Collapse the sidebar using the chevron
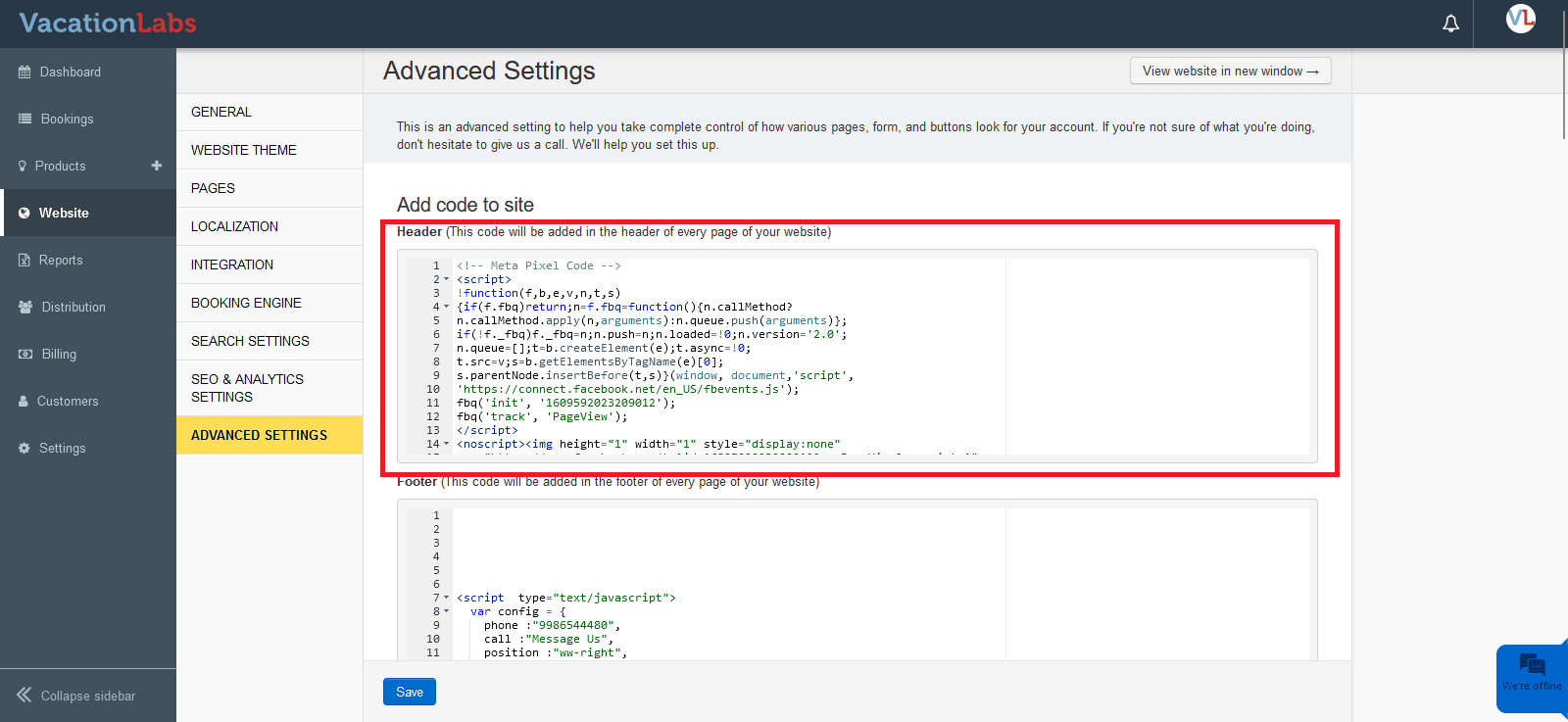This screenshot has width=1568, height=722. click(24, 695)
